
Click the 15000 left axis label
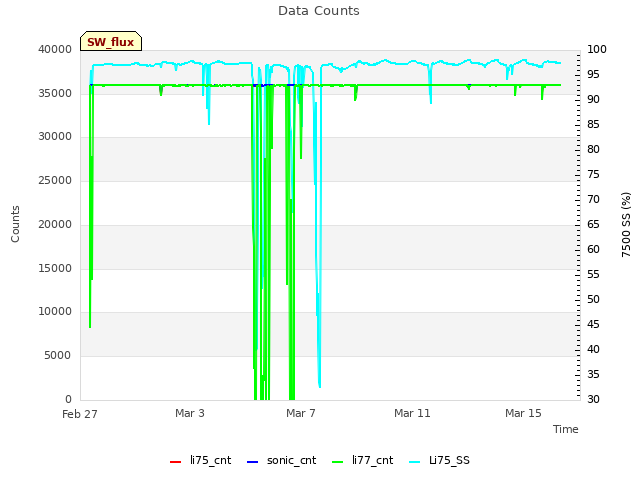tap(55, 268)
